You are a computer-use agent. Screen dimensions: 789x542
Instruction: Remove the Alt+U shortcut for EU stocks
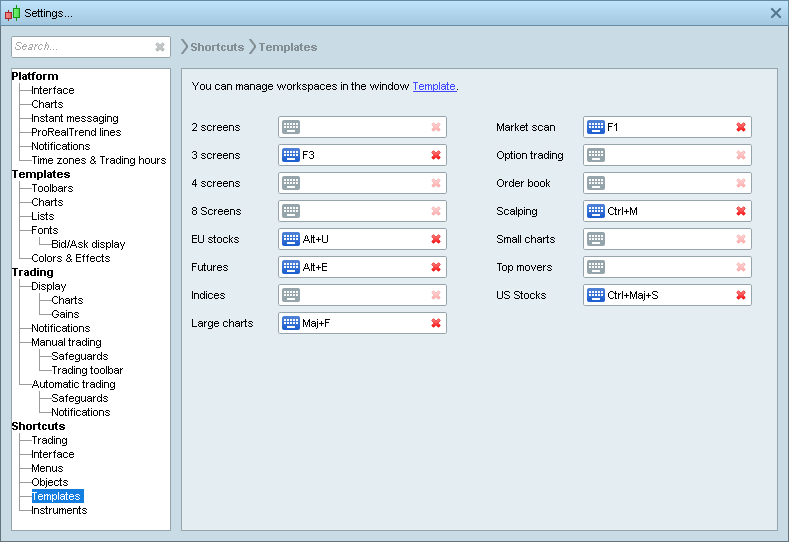coord(436,239)
